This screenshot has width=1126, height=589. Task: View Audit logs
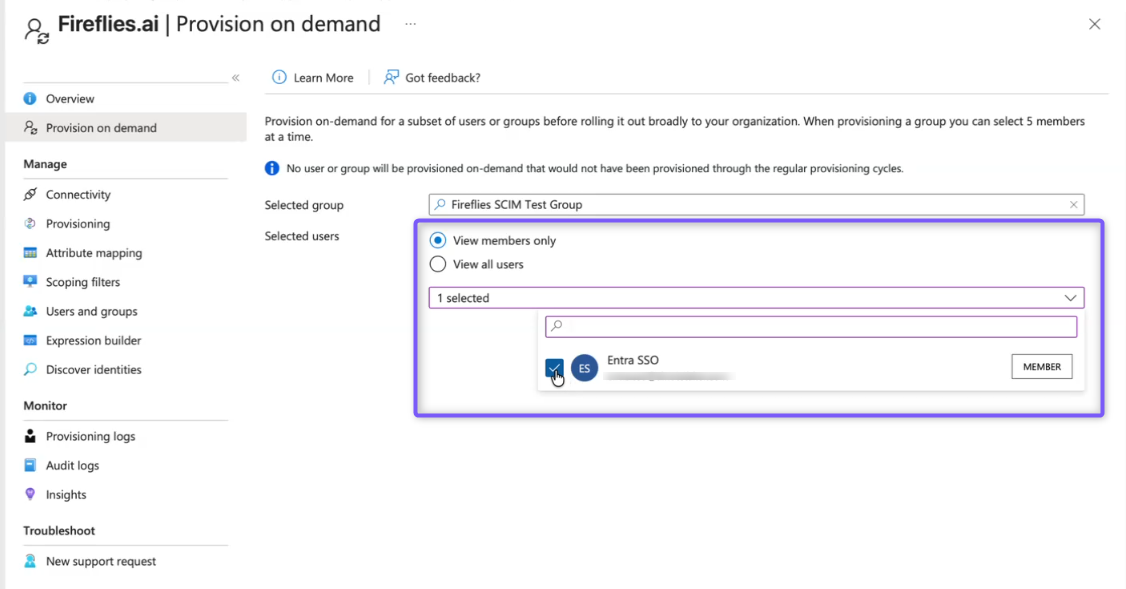[x=73, y=465]
